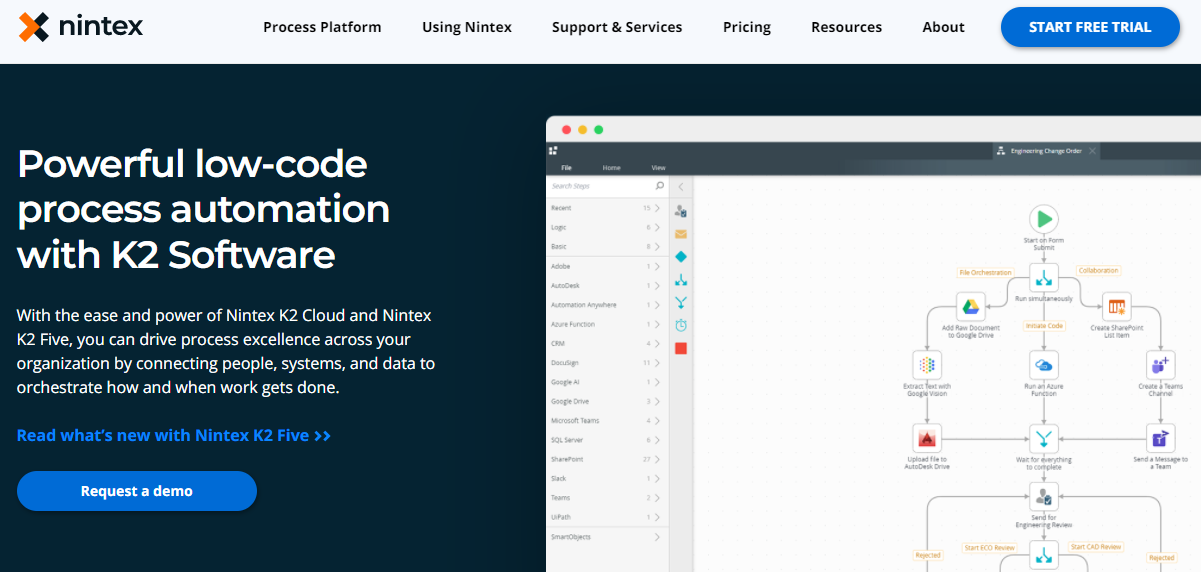
Task: Expand the Recent steps category
Action: [x=658, y=208]
